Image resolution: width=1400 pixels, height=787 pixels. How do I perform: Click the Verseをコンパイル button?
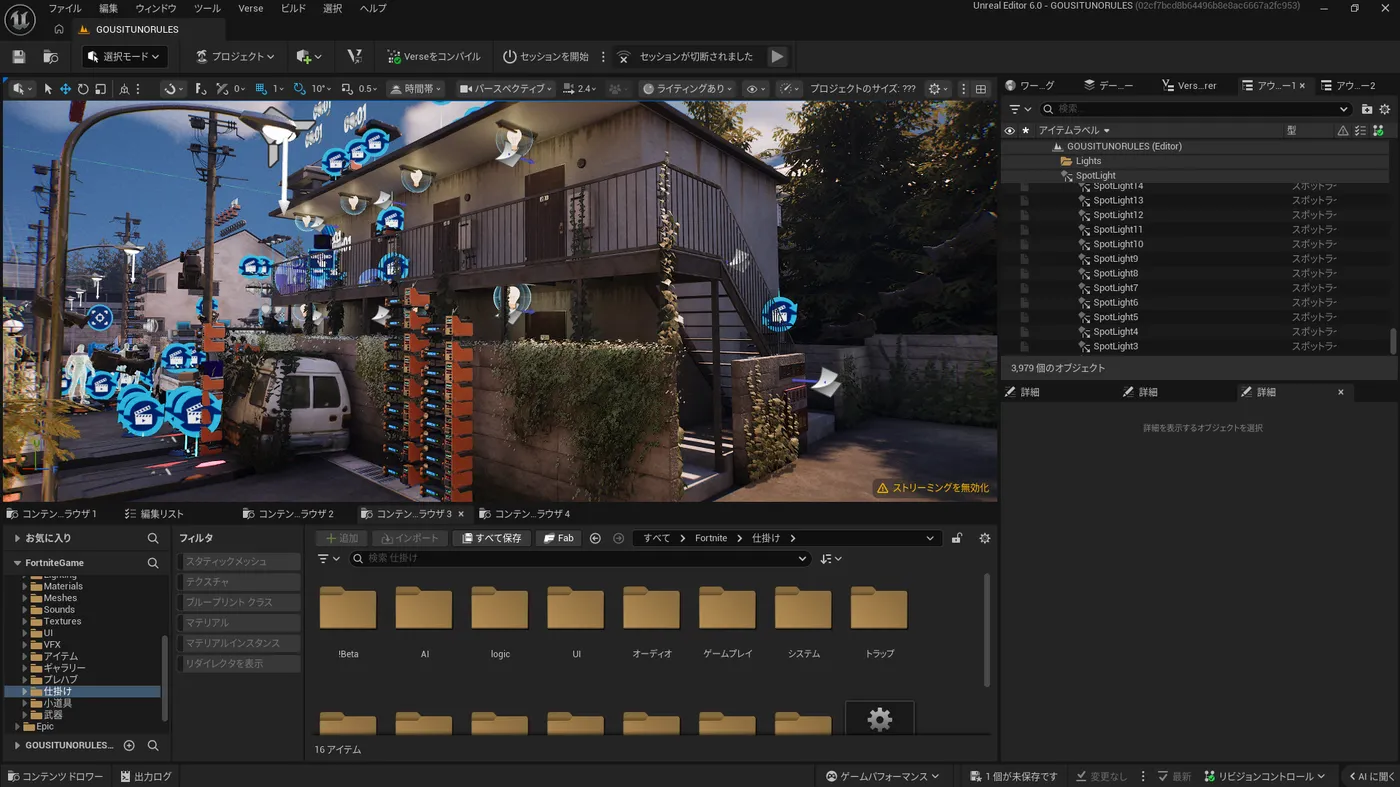pos(434,57)
